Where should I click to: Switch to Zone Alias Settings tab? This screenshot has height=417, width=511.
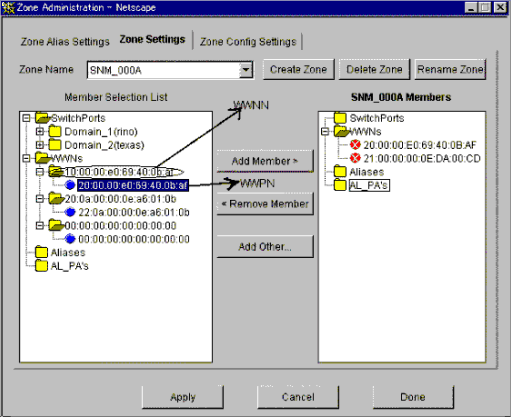pos(65,42)
